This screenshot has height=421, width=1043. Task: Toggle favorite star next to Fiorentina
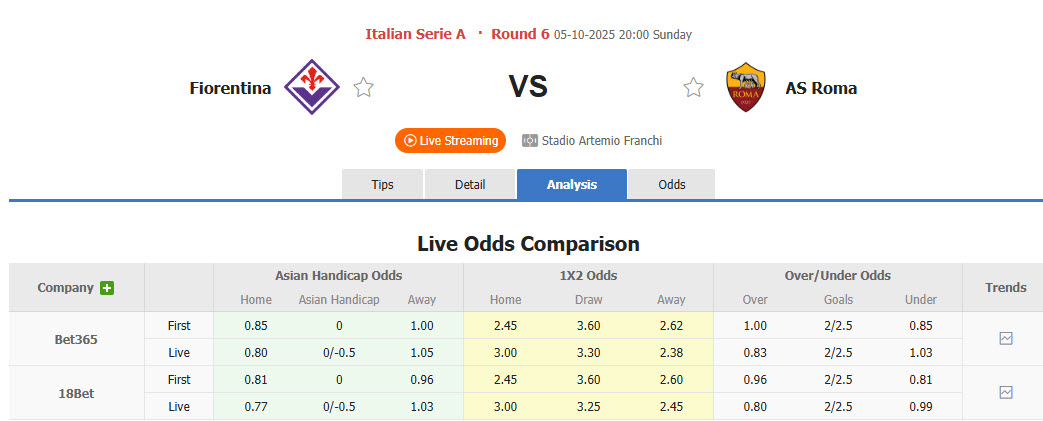point(363,88)
